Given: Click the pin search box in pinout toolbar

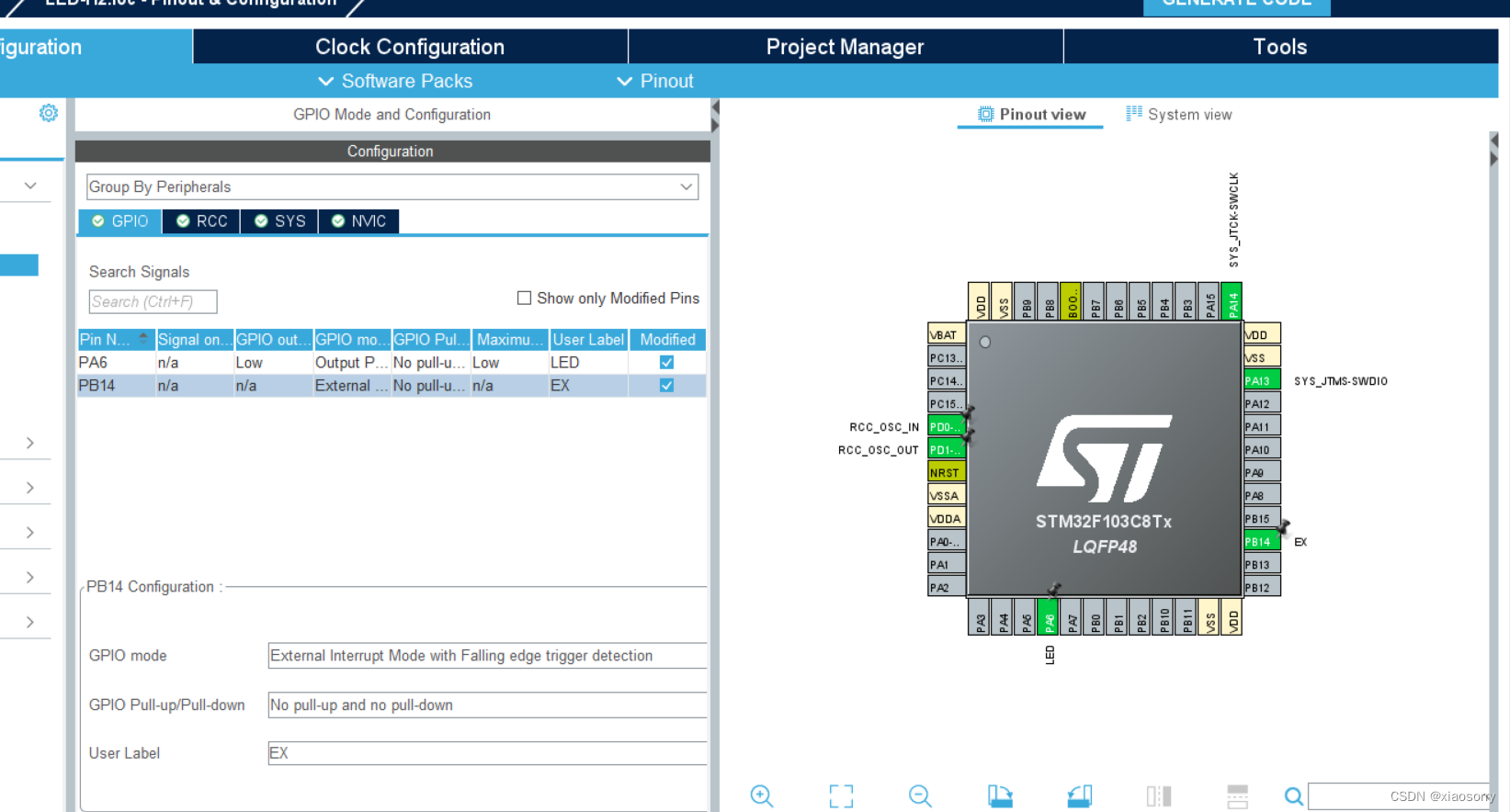Looking at the screenshot, I should (1401, 796).
